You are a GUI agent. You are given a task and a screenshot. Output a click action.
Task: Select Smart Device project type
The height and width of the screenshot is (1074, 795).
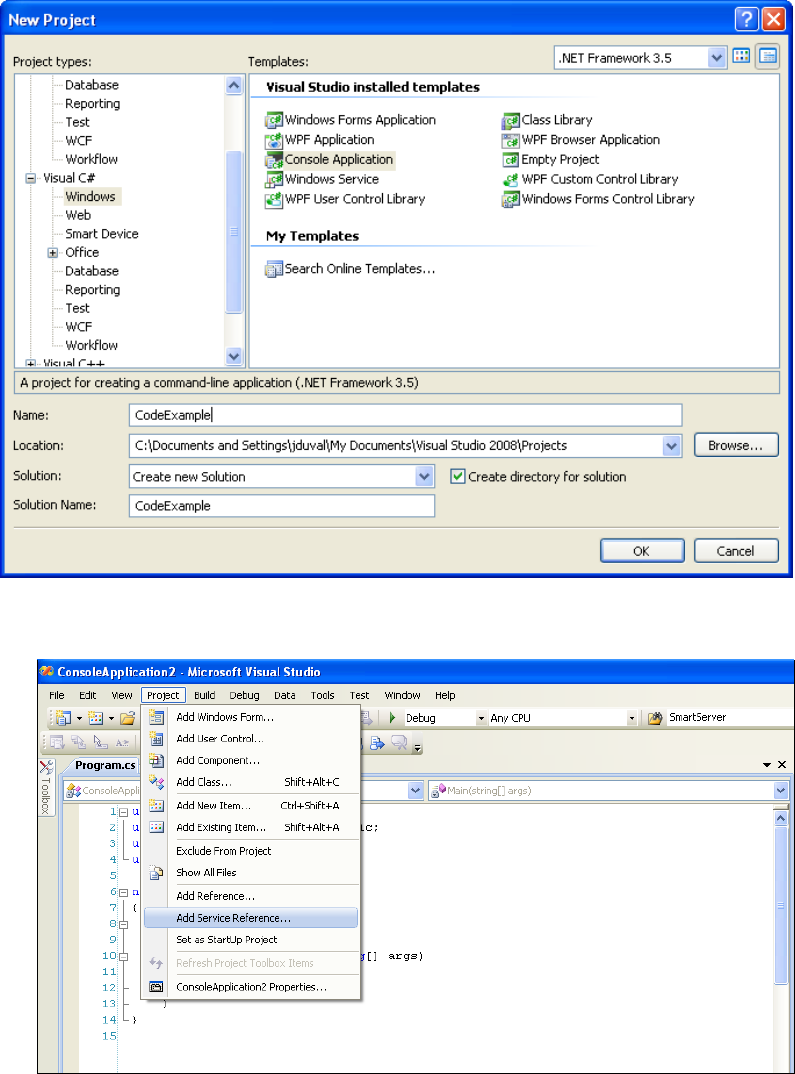[101, 234]
